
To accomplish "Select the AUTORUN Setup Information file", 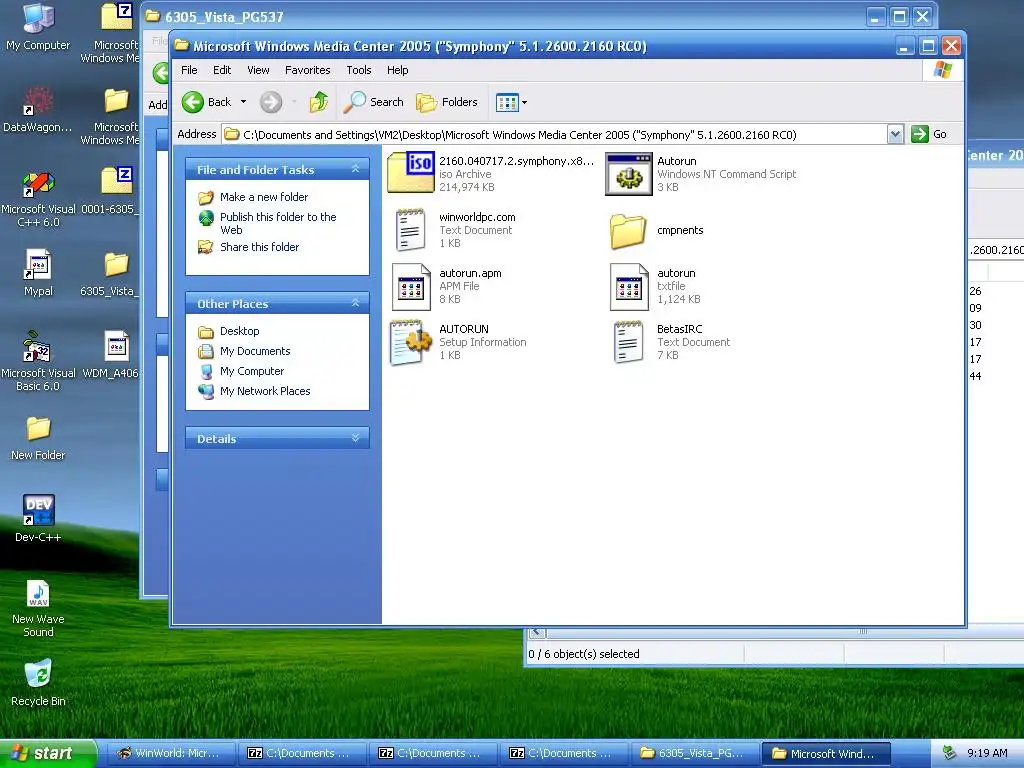I will pos(458,342).
